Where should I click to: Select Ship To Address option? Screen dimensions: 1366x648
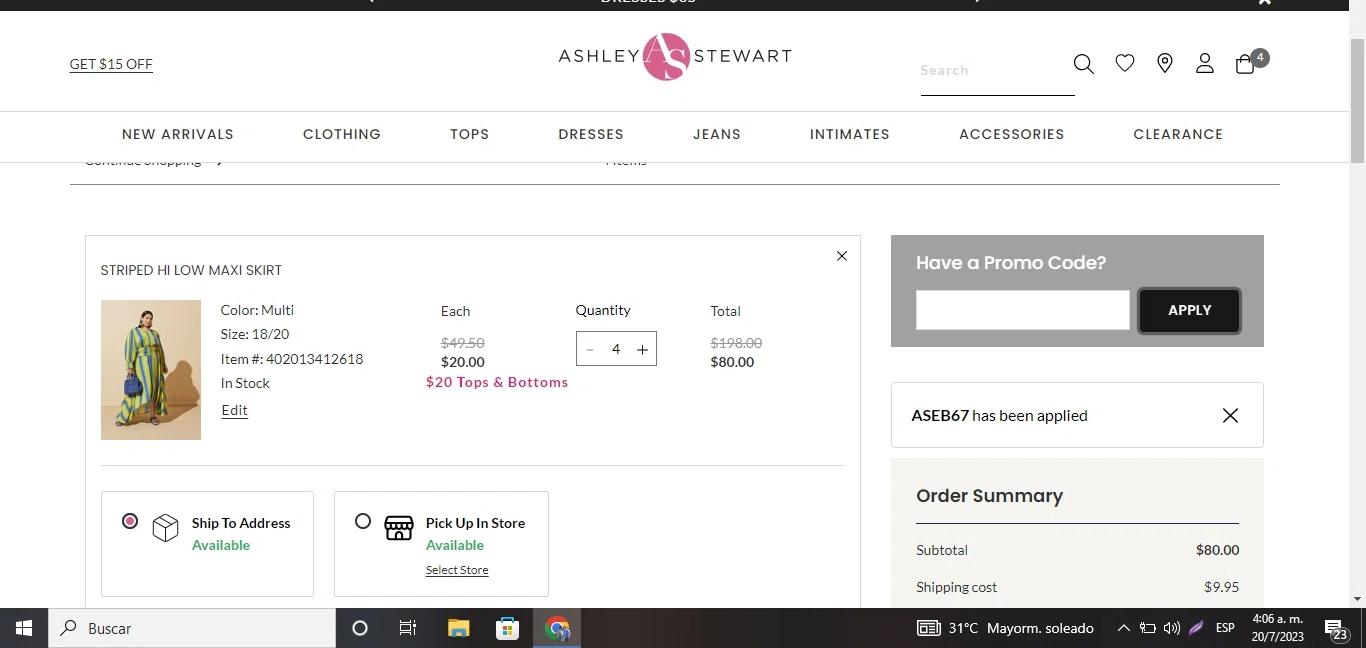click(130, 521)
